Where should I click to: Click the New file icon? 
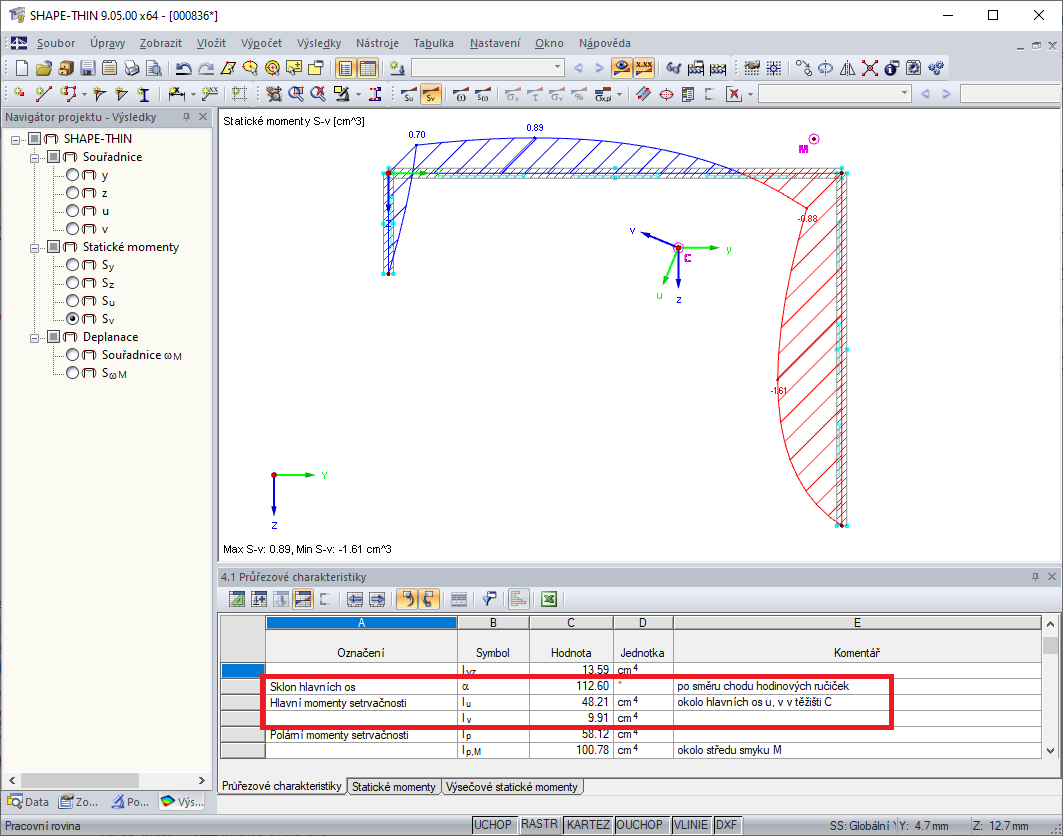pos(22,68)
